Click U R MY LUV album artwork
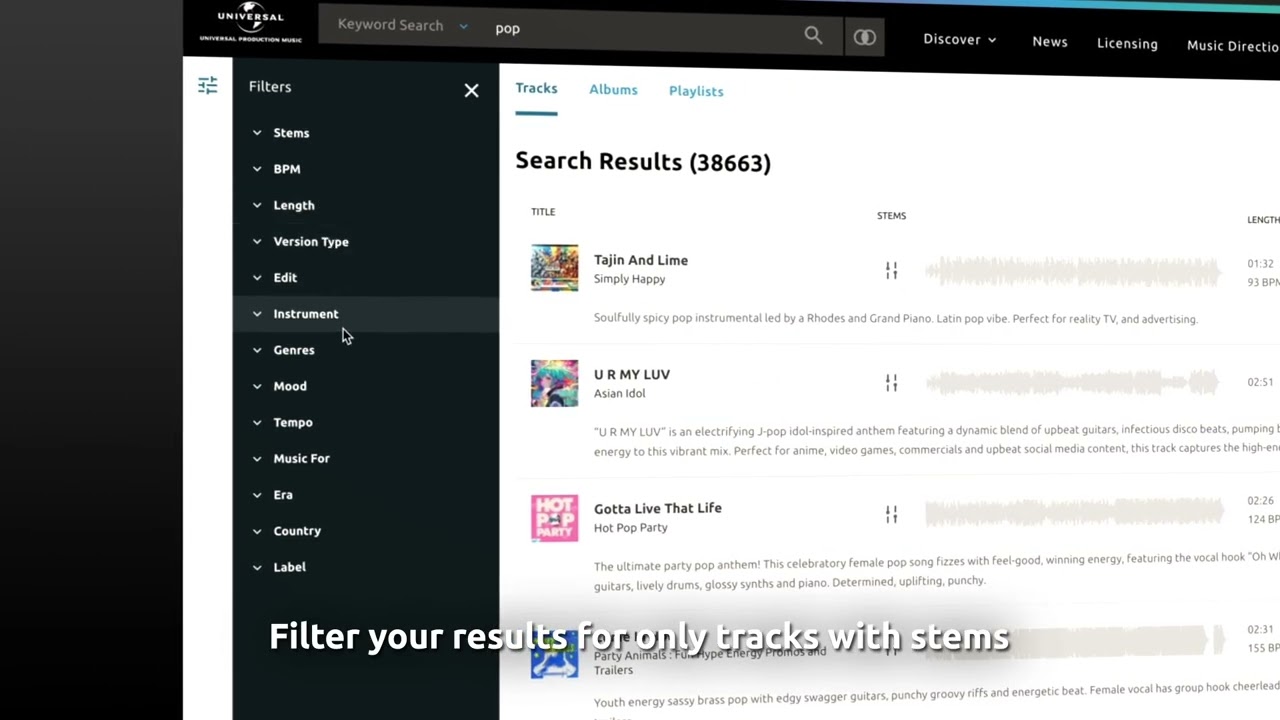 (554, 383)
